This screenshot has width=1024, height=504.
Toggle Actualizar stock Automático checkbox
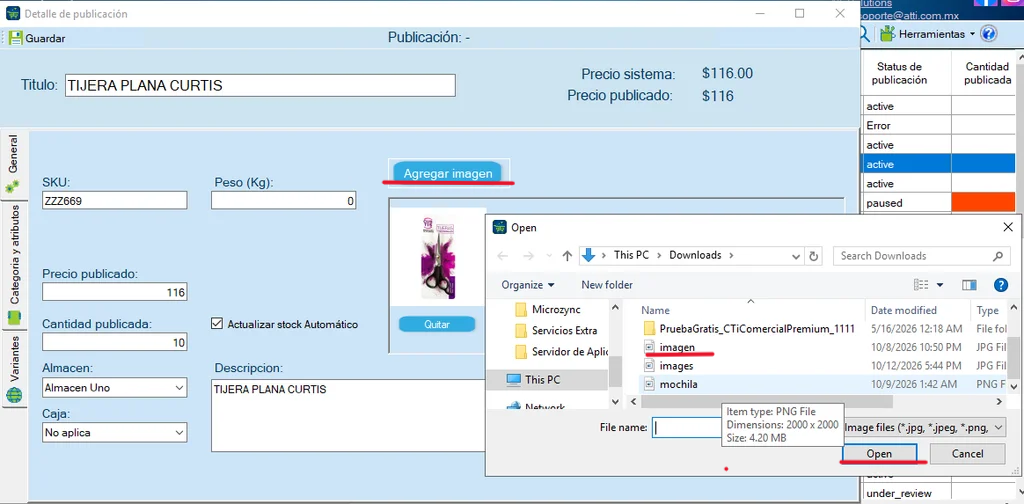click(217, 324)
